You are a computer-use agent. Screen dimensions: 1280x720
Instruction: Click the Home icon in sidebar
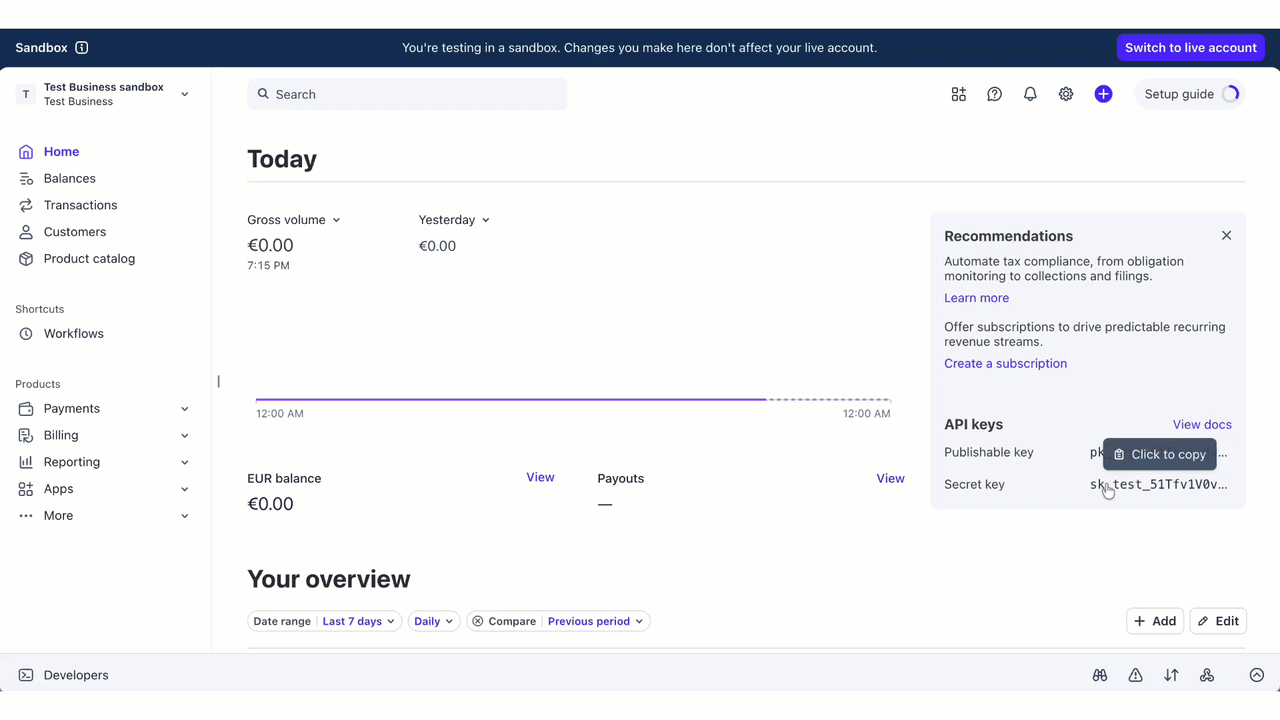click(26, 152)
